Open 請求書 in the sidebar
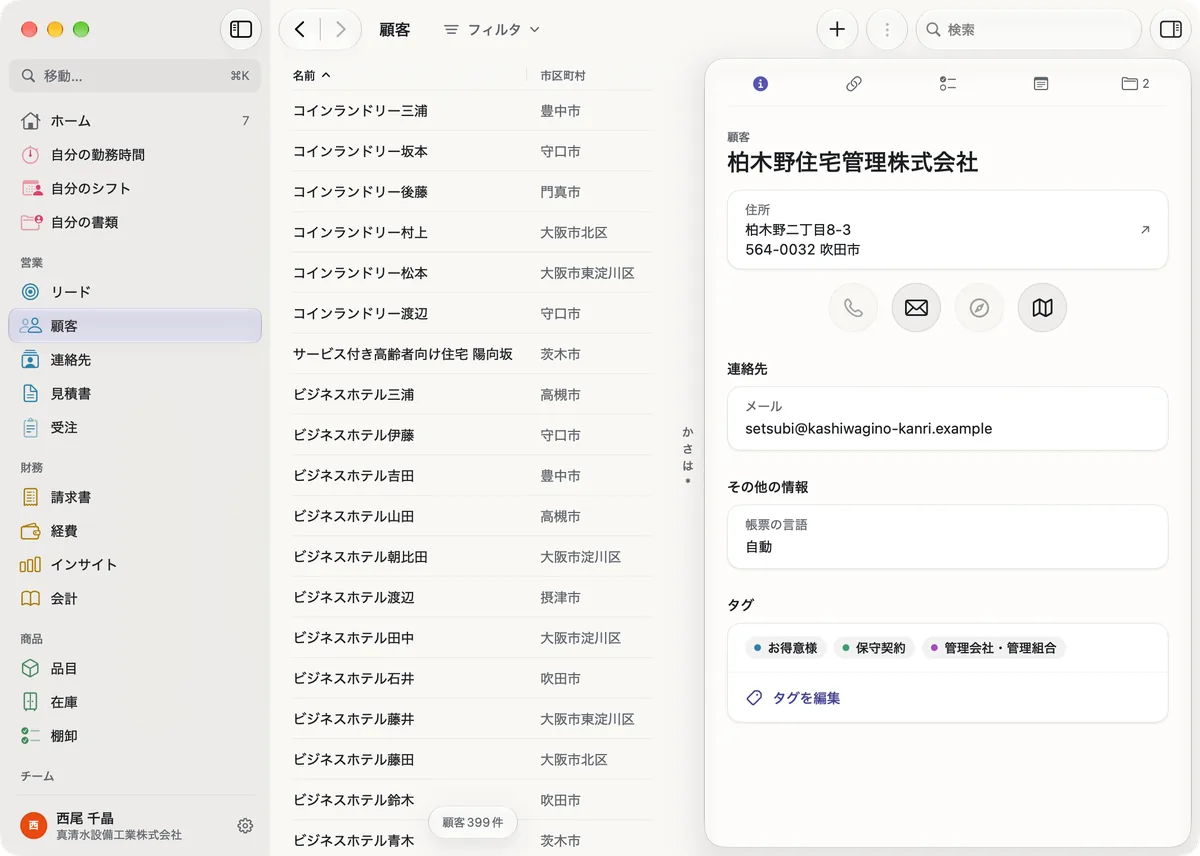The width and height of the screenshot is (1200, 856). tap(135, 497)
